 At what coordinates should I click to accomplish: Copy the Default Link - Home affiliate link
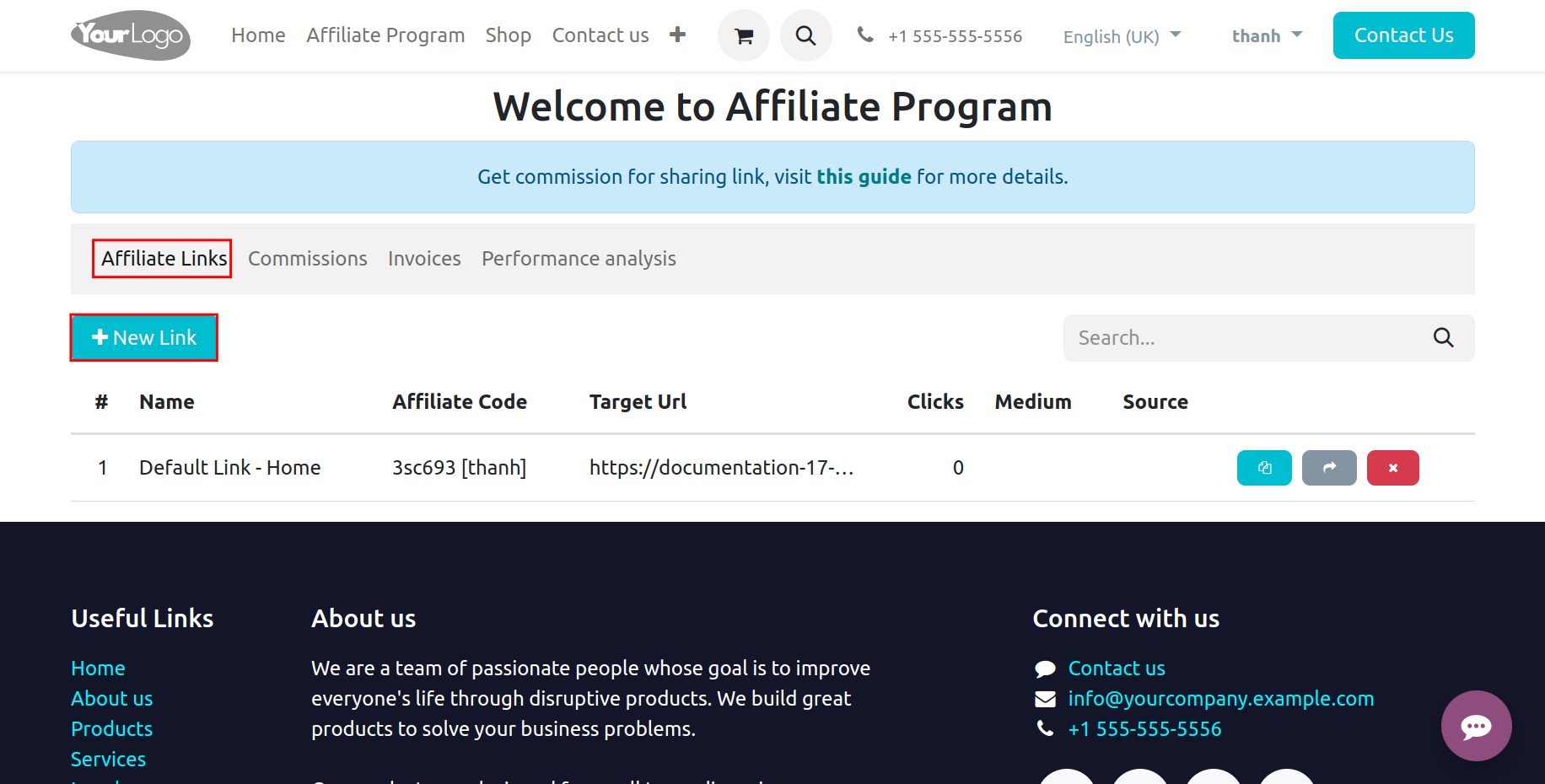(1264, 468)
